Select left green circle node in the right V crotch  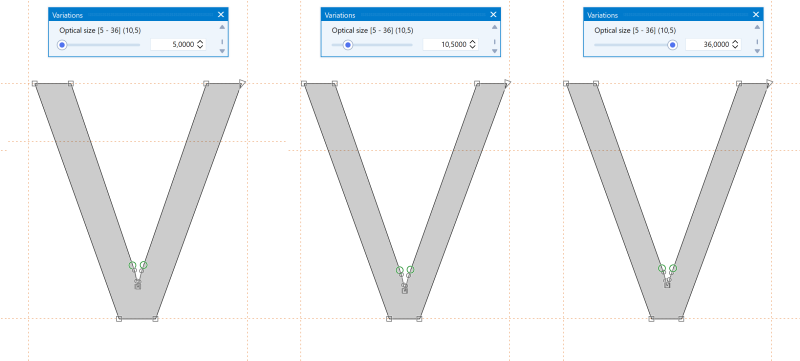662,268
